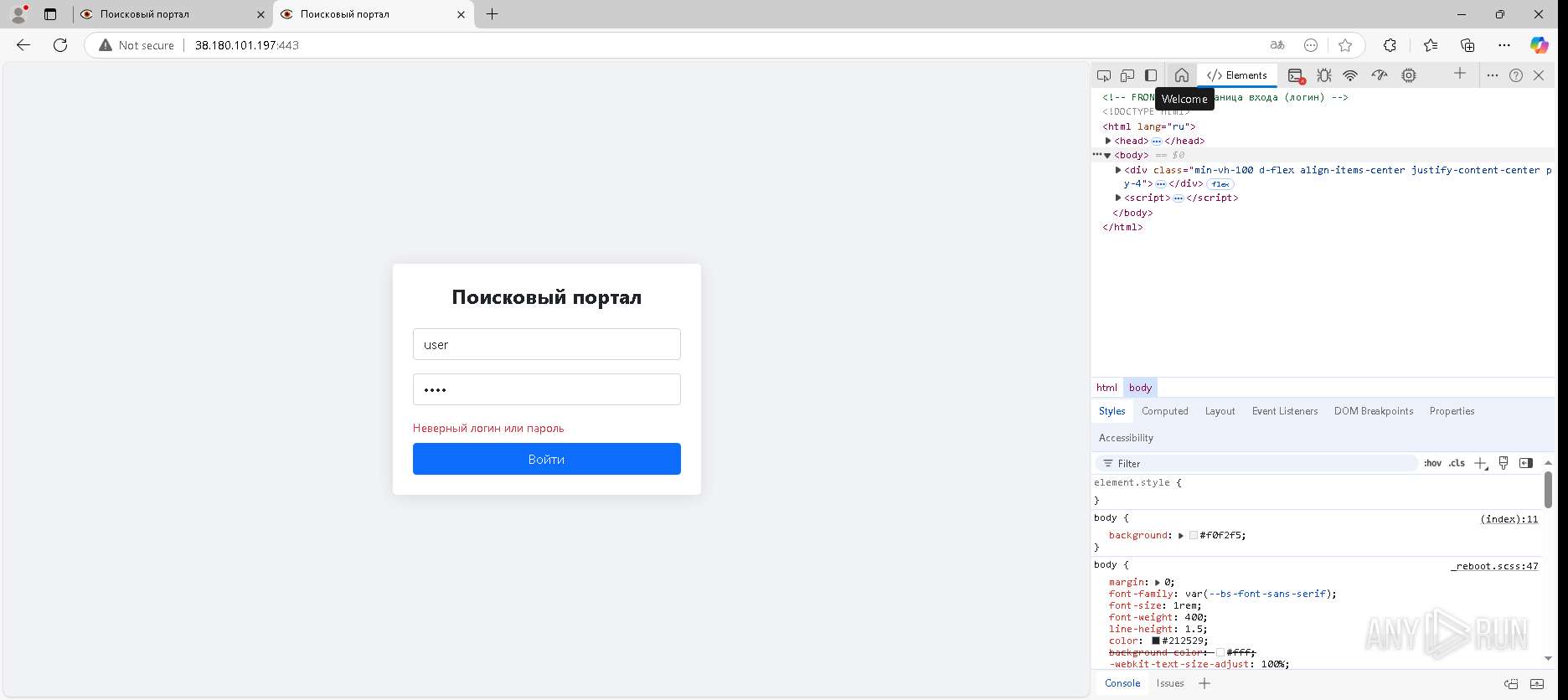1568x700 pixels.
Task: Reload the current page
Action: (x=60, y=45)
